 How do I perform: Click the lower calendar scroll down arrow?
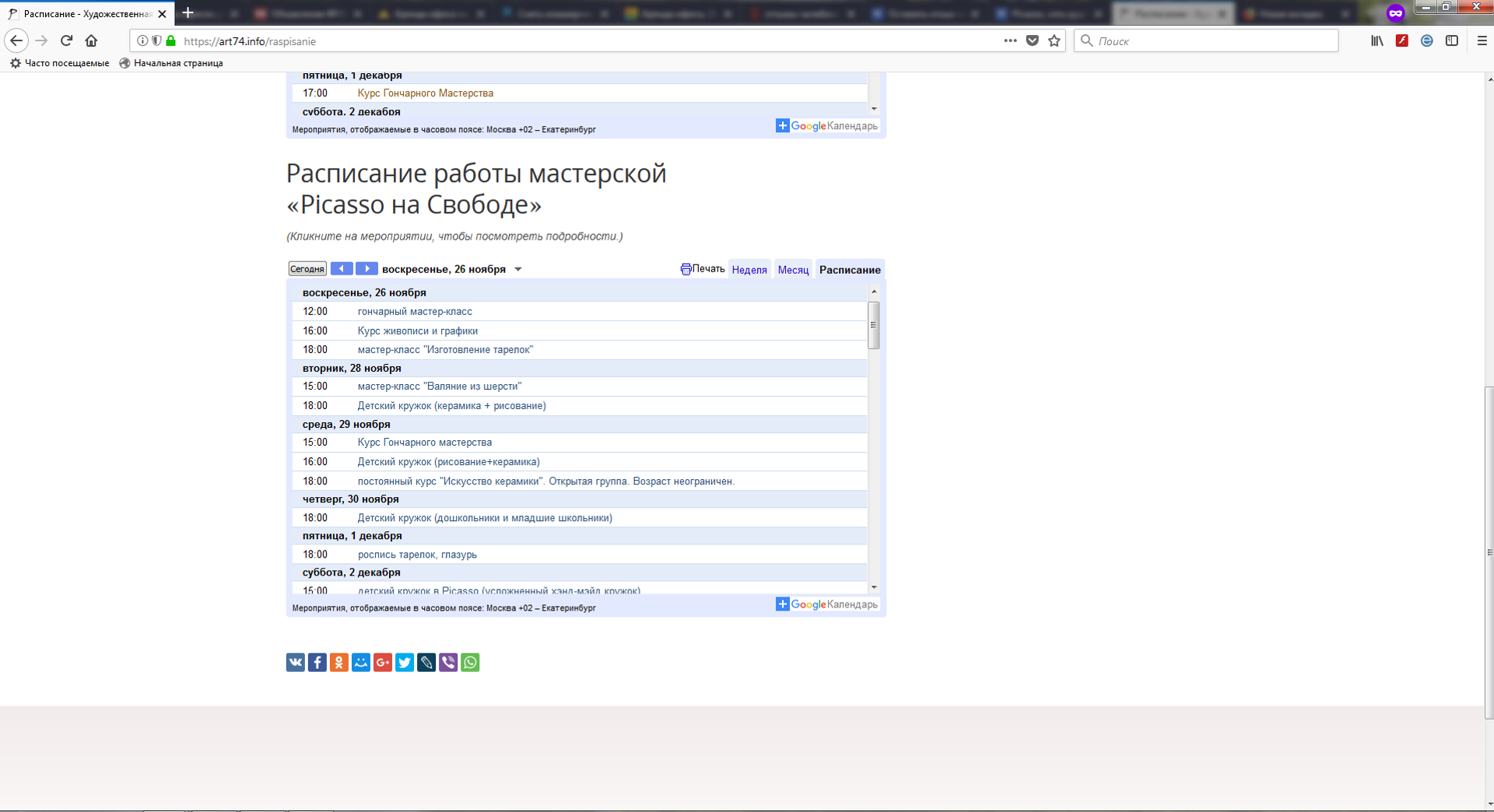click(x=874, y=587)
